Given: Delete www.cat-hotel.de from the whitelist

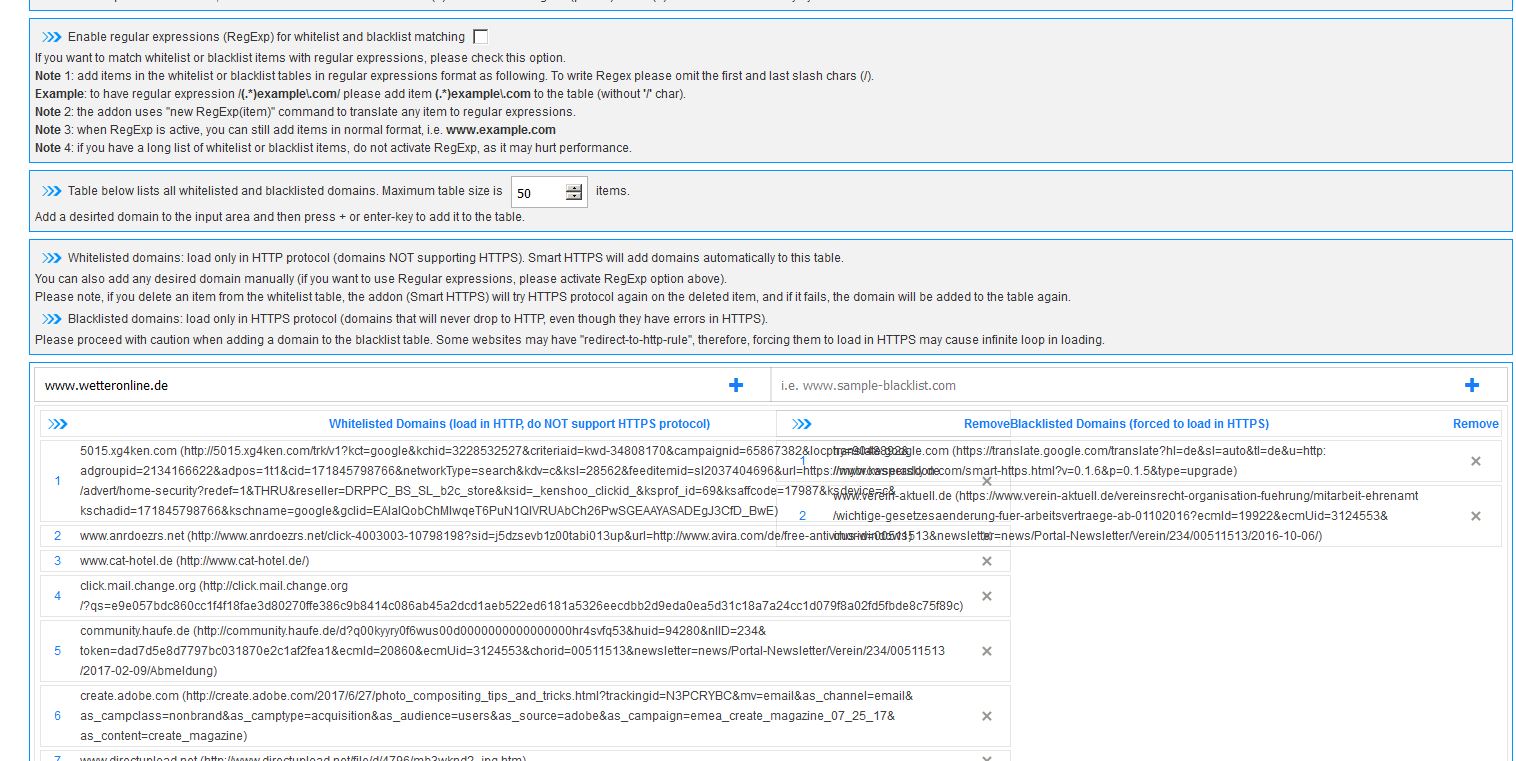Looking at the screenshot, I should 987,561.
